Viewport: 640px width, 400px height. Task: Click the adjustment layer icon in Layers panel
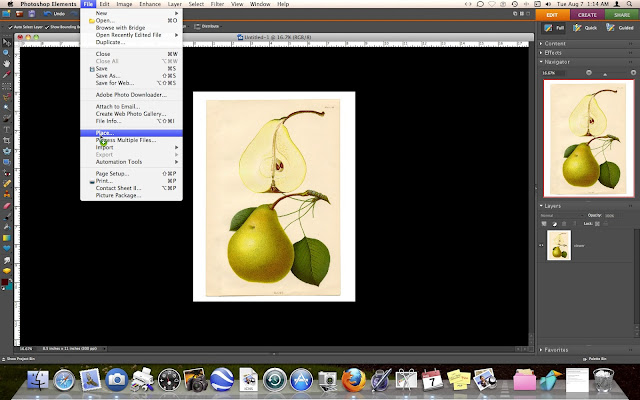point(554,224)
